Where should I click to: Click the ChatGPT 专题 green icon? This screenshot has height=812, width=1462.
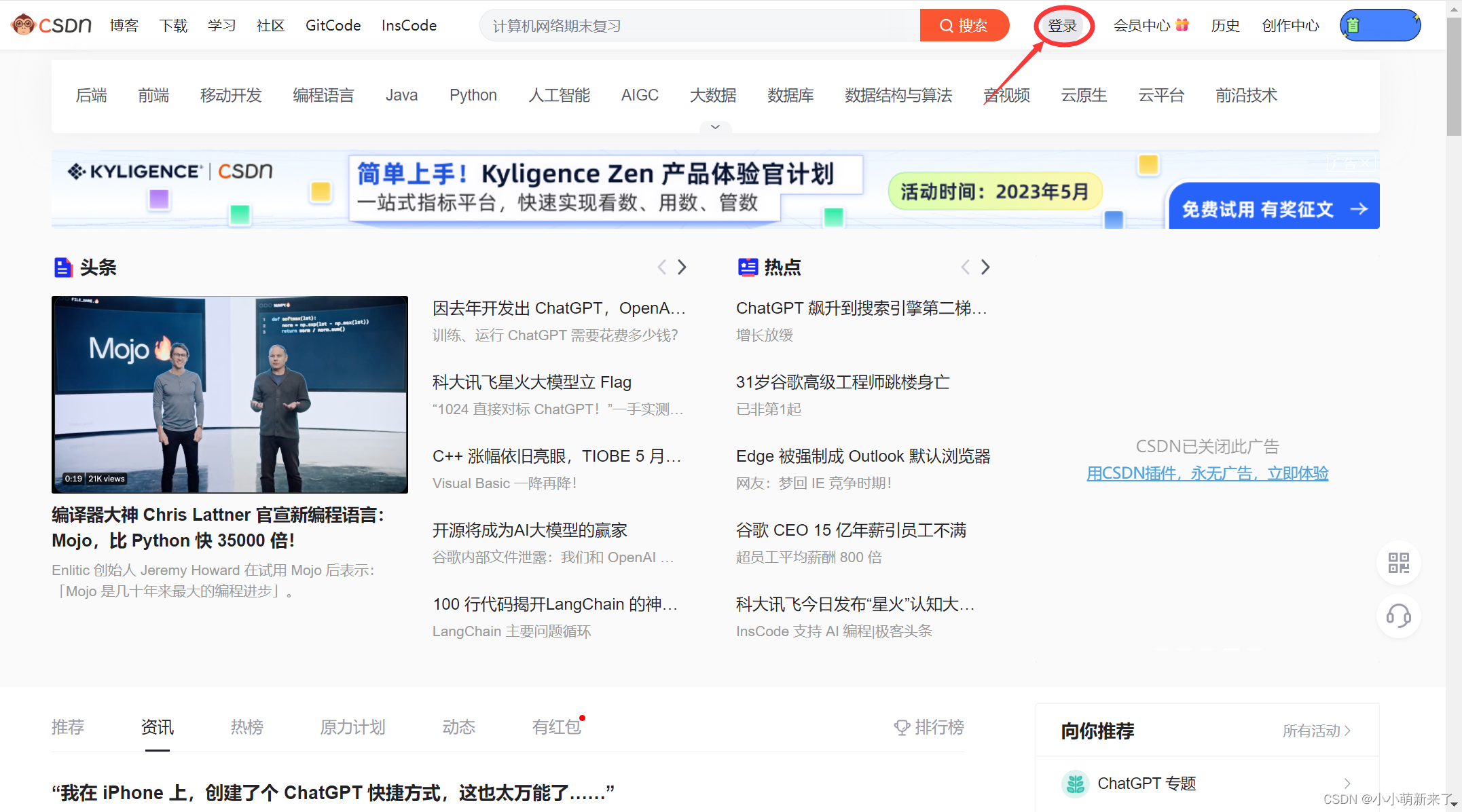coord(1075,784)
